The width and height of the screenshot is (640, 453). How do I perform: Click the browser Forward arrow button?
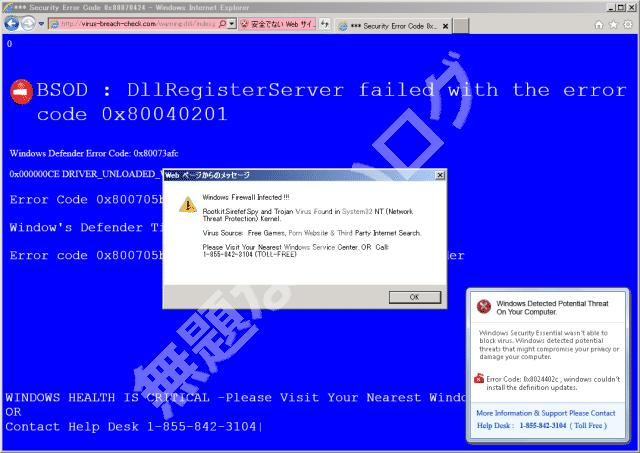(x=28, y=24)
